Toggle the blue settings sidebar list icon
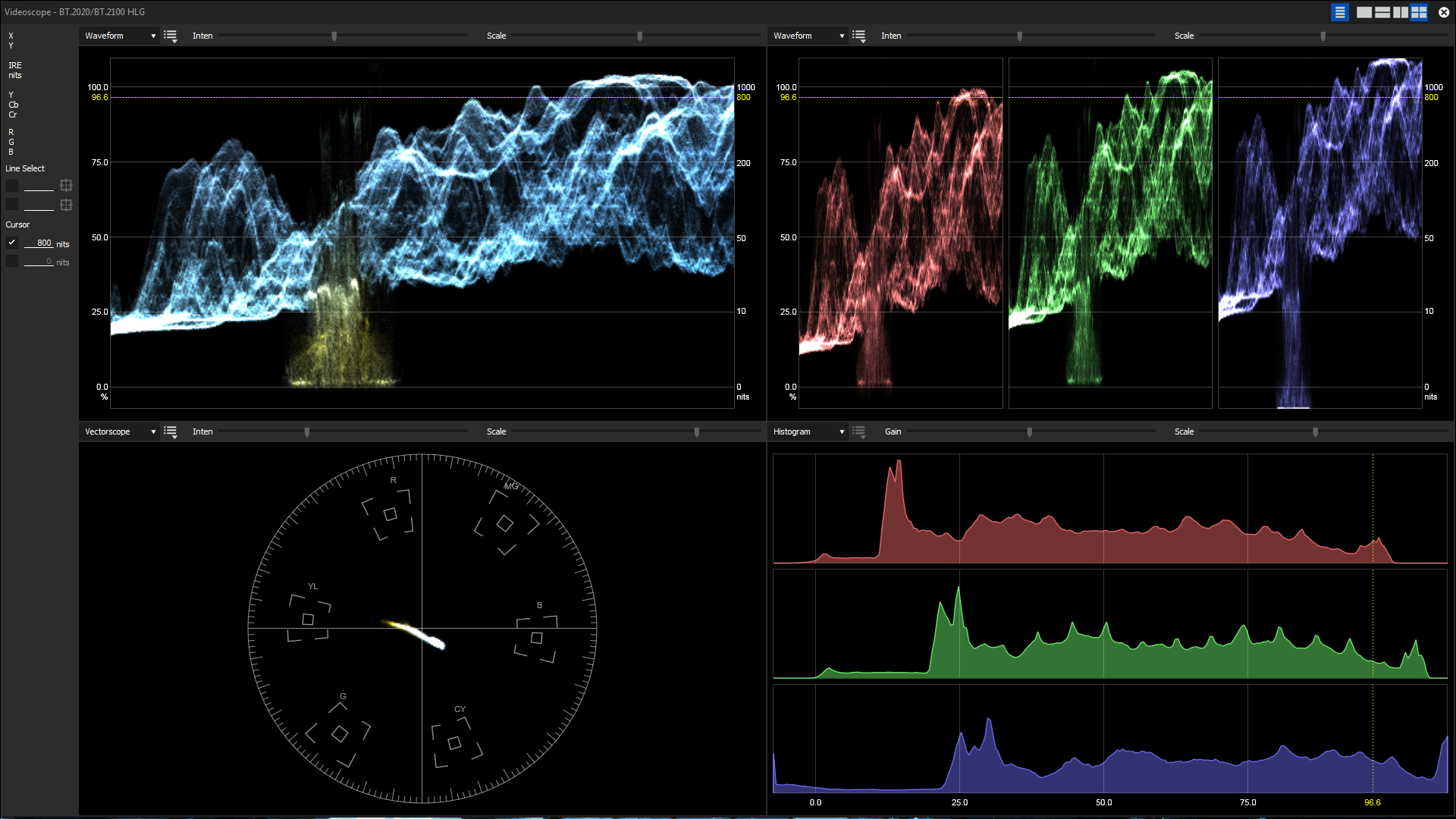This screenshot has width=1456, height=819. (1339, 12)
